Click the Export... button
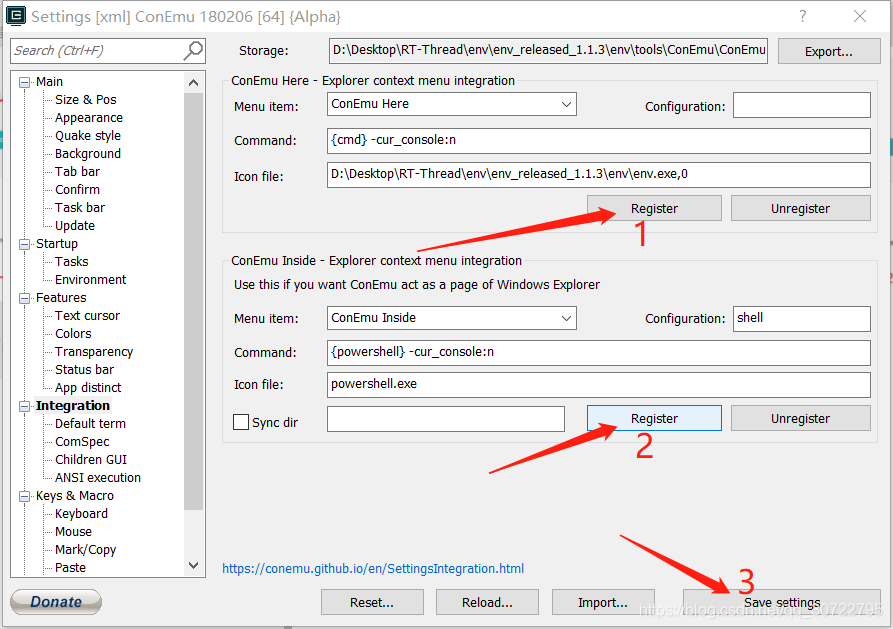The image size is (893, 629). pyautogui.click(x=829, y=51)
